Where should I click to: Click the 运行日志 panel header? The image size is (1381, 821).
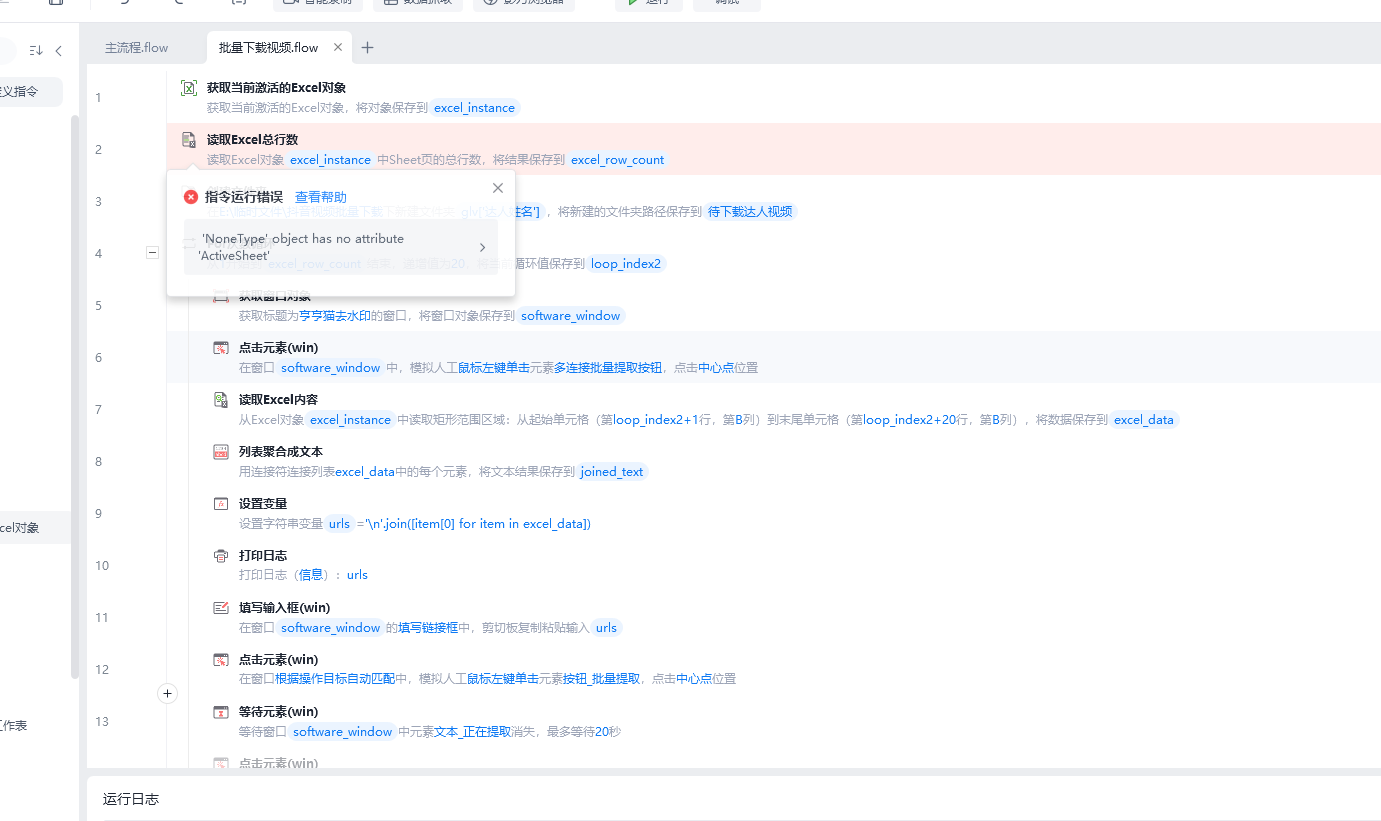(x=131, y=799)
